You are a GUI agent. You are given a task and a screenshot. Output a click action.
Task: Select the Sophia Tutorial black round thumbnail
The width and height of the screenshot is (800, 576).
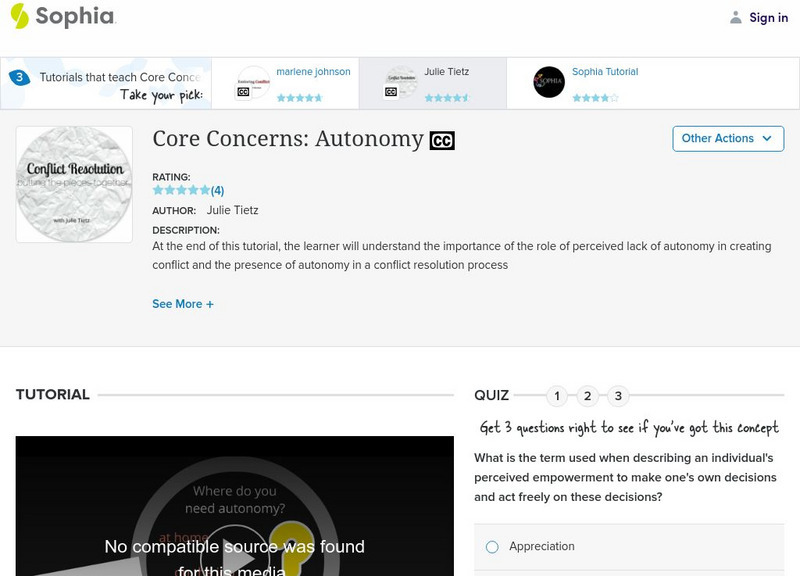point(549,82)
